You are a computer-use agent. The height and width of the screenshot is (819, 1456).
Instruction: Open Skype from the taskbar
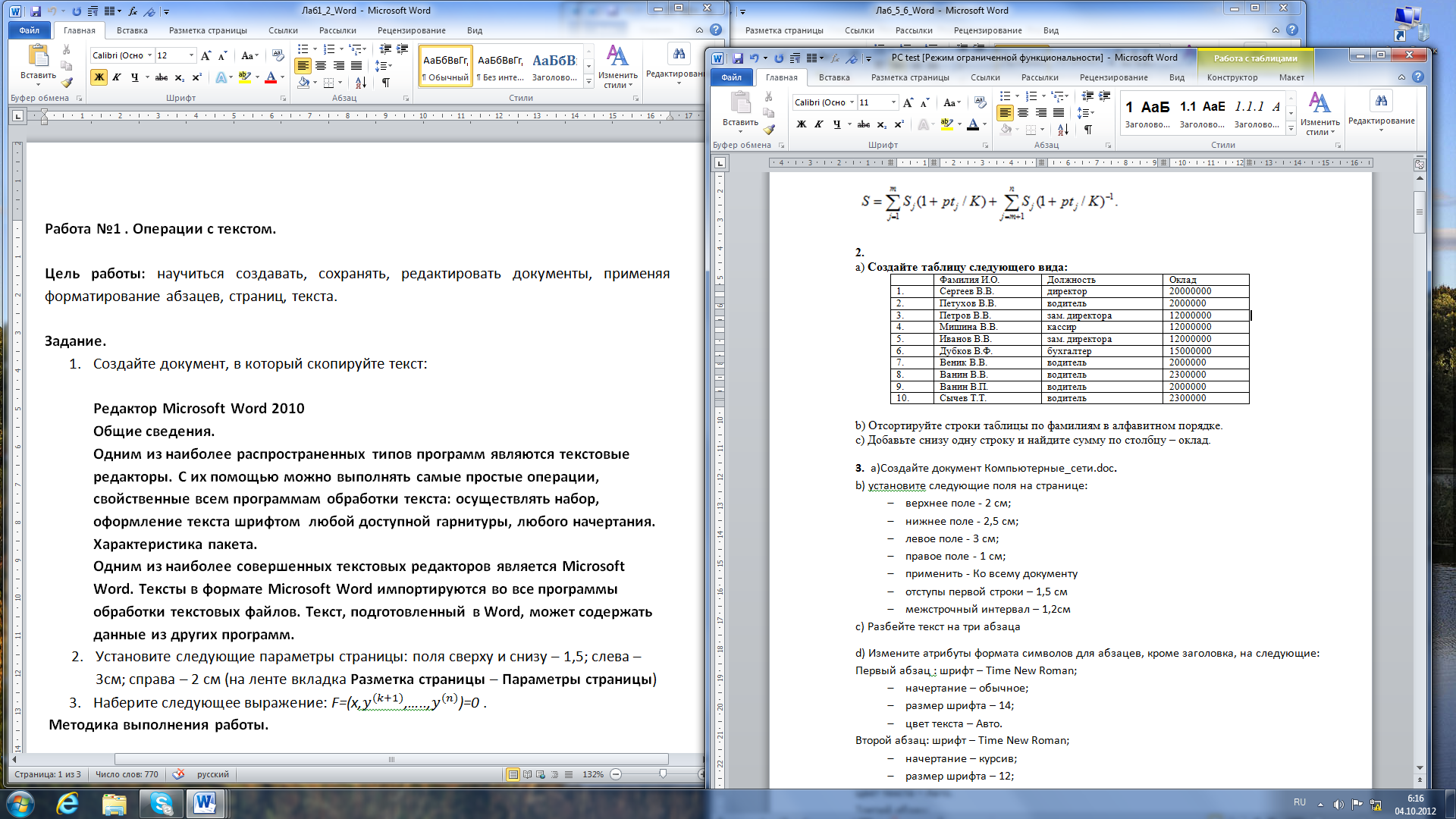click(161, 803)
